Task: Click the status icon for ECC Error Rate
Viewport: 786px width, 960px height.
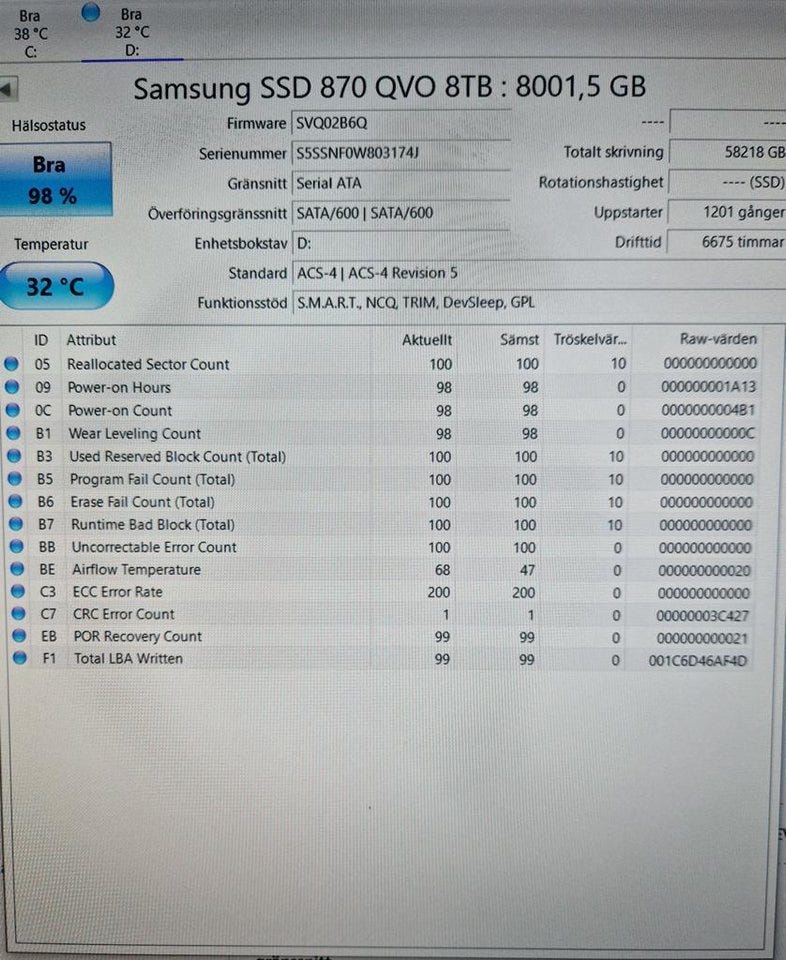Action: pos(12,592)
